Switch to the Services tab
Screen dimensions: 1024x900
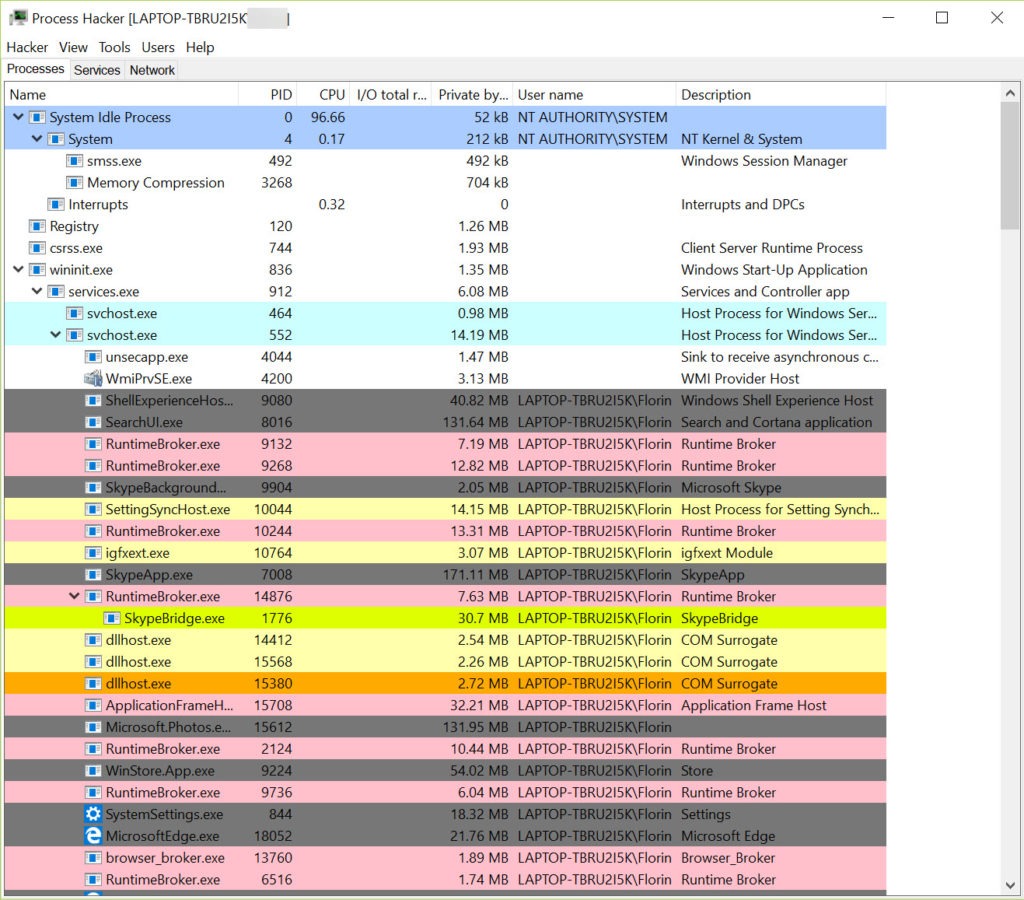(x=97, y=70)
